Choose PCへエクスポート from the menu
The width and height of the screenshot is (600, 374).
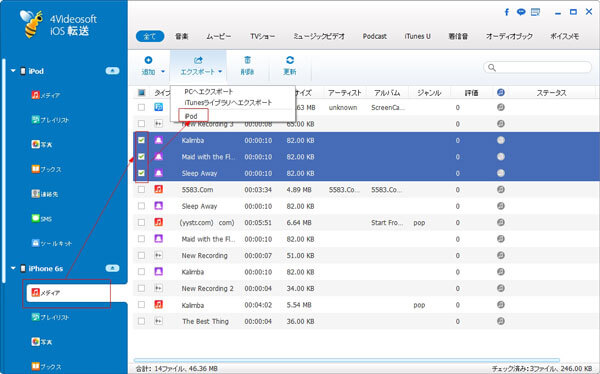coord(209,91)
